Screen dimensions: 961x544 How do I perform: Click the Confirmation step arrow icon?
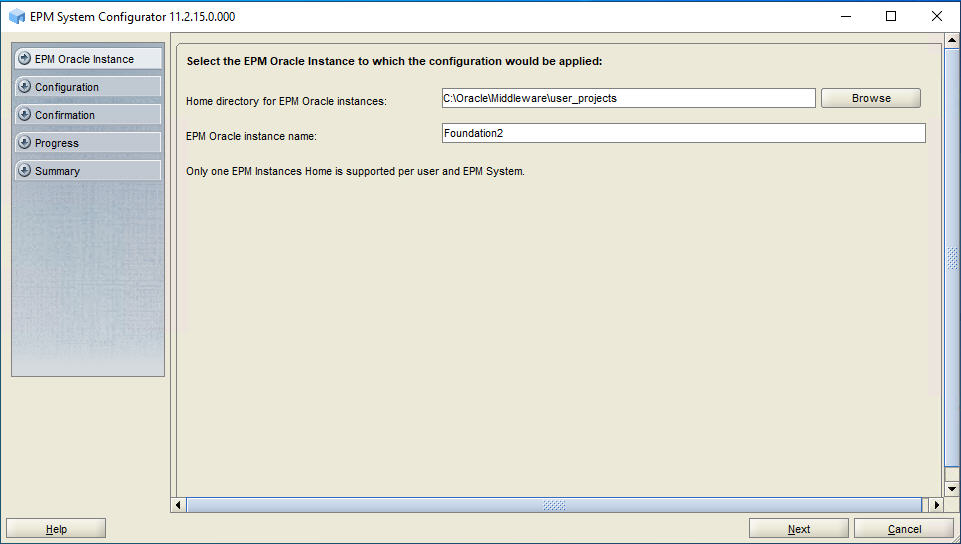tap(25, 115)
